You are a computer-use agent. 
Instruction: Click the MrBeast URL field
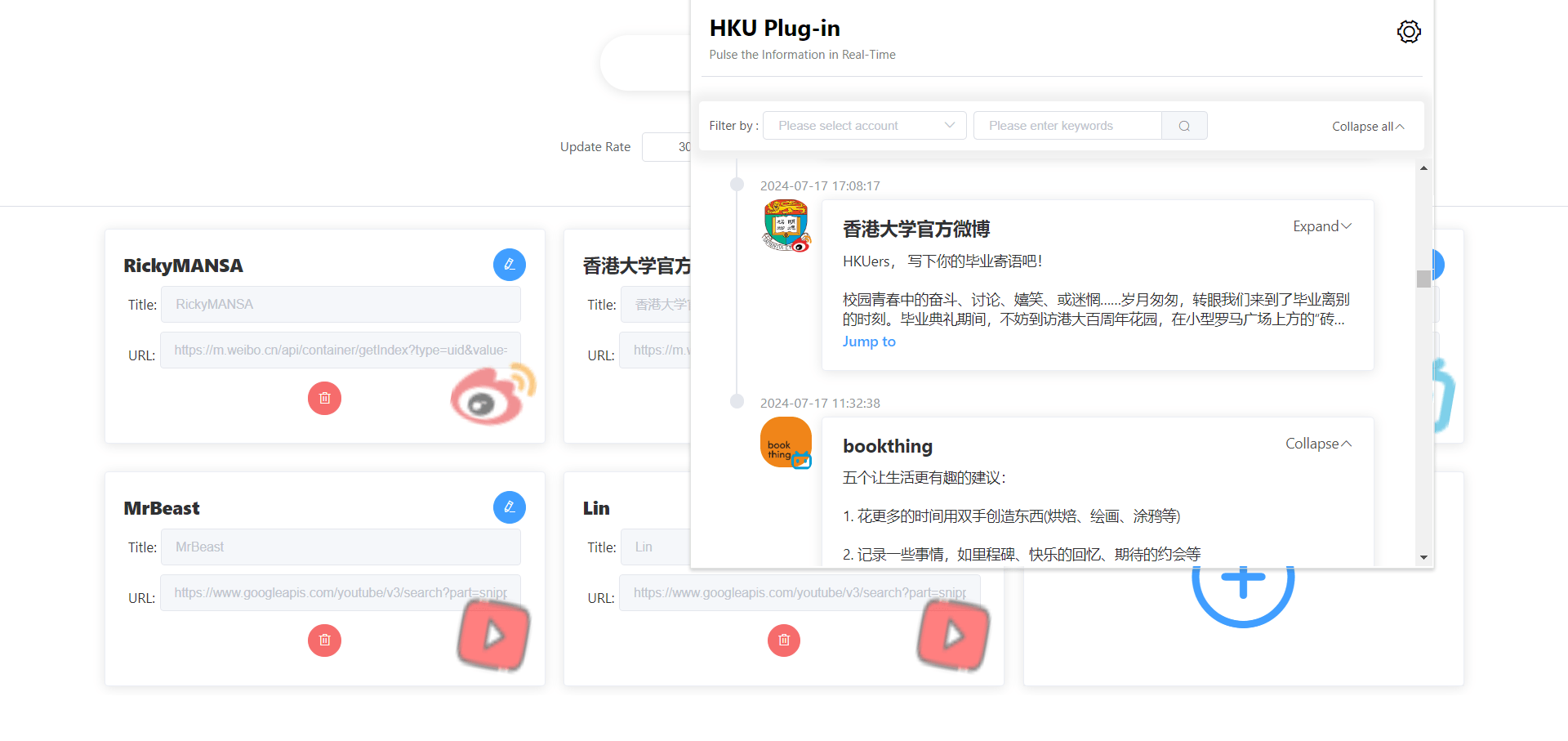coord(341,592)
